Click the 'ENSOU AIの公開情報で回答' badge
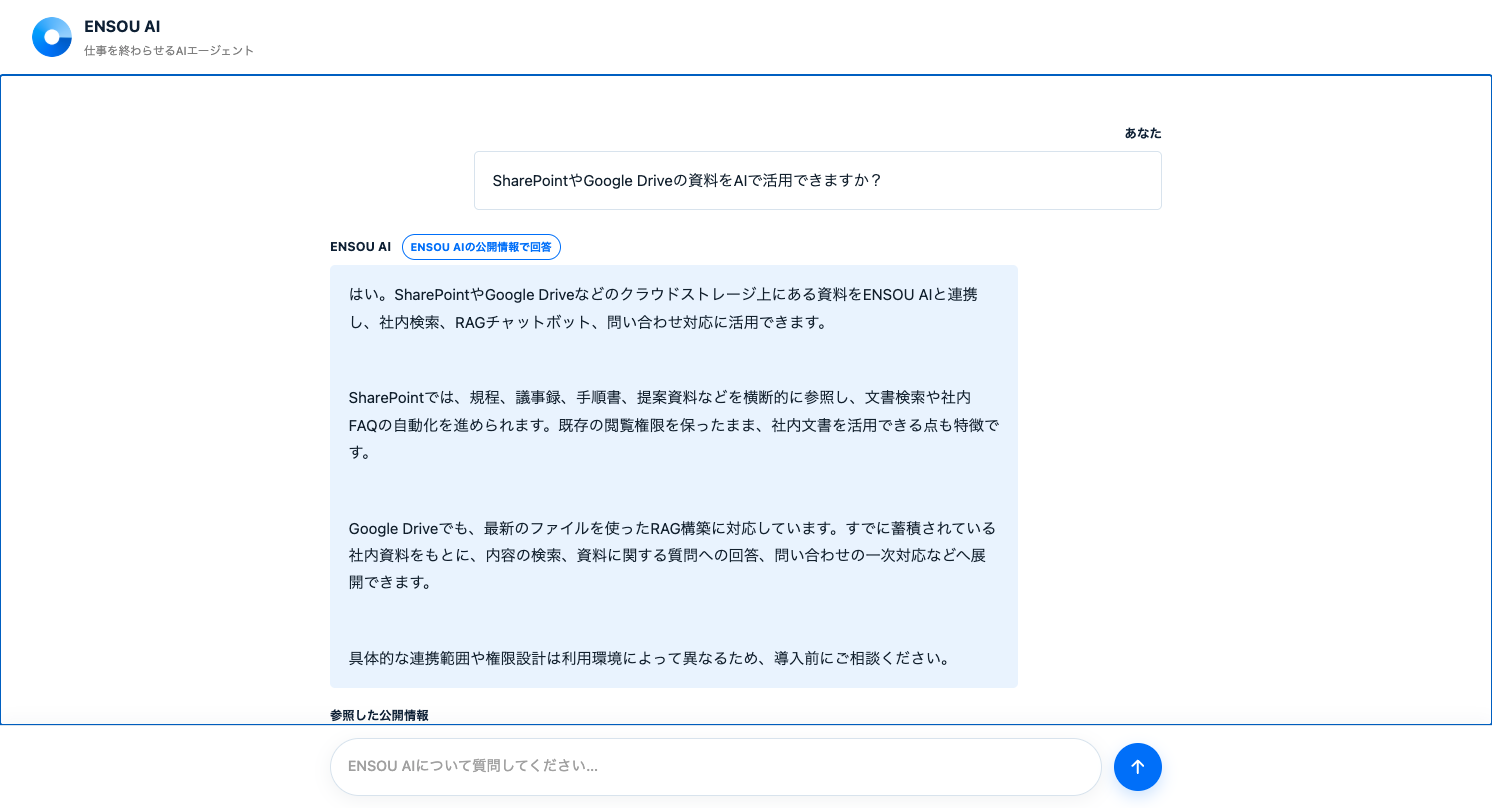The image size is (1492, 808). click(481, 247)
